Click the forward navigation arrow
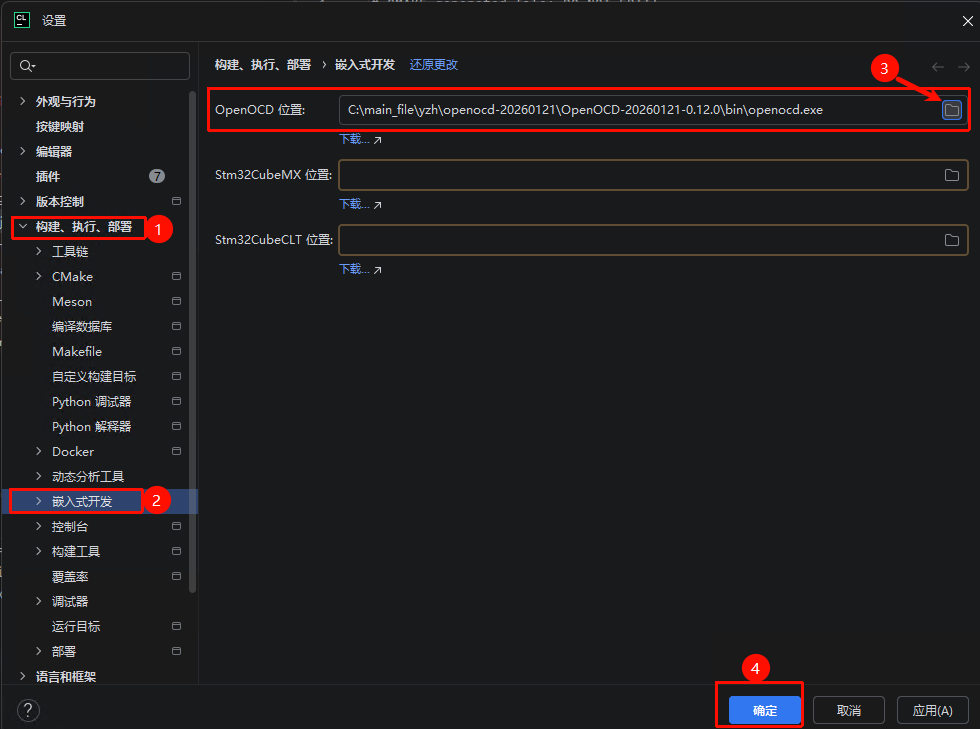Viewport: 980px width, 729px height. (x=964, y=67)
